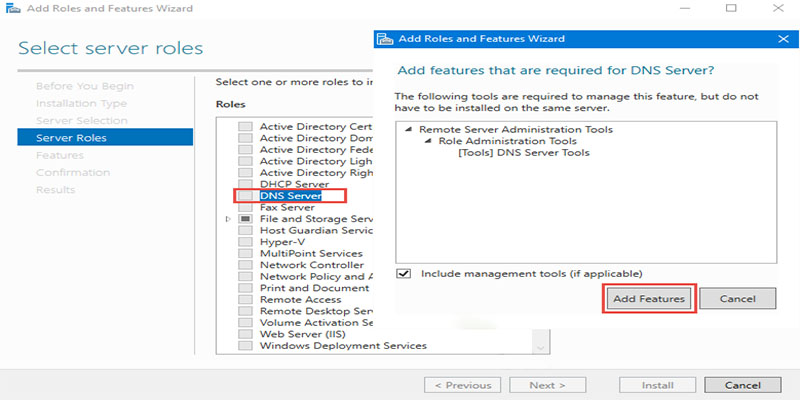
Task: Click the roles list scroll down arrow
Action: (x=541, y=348)
